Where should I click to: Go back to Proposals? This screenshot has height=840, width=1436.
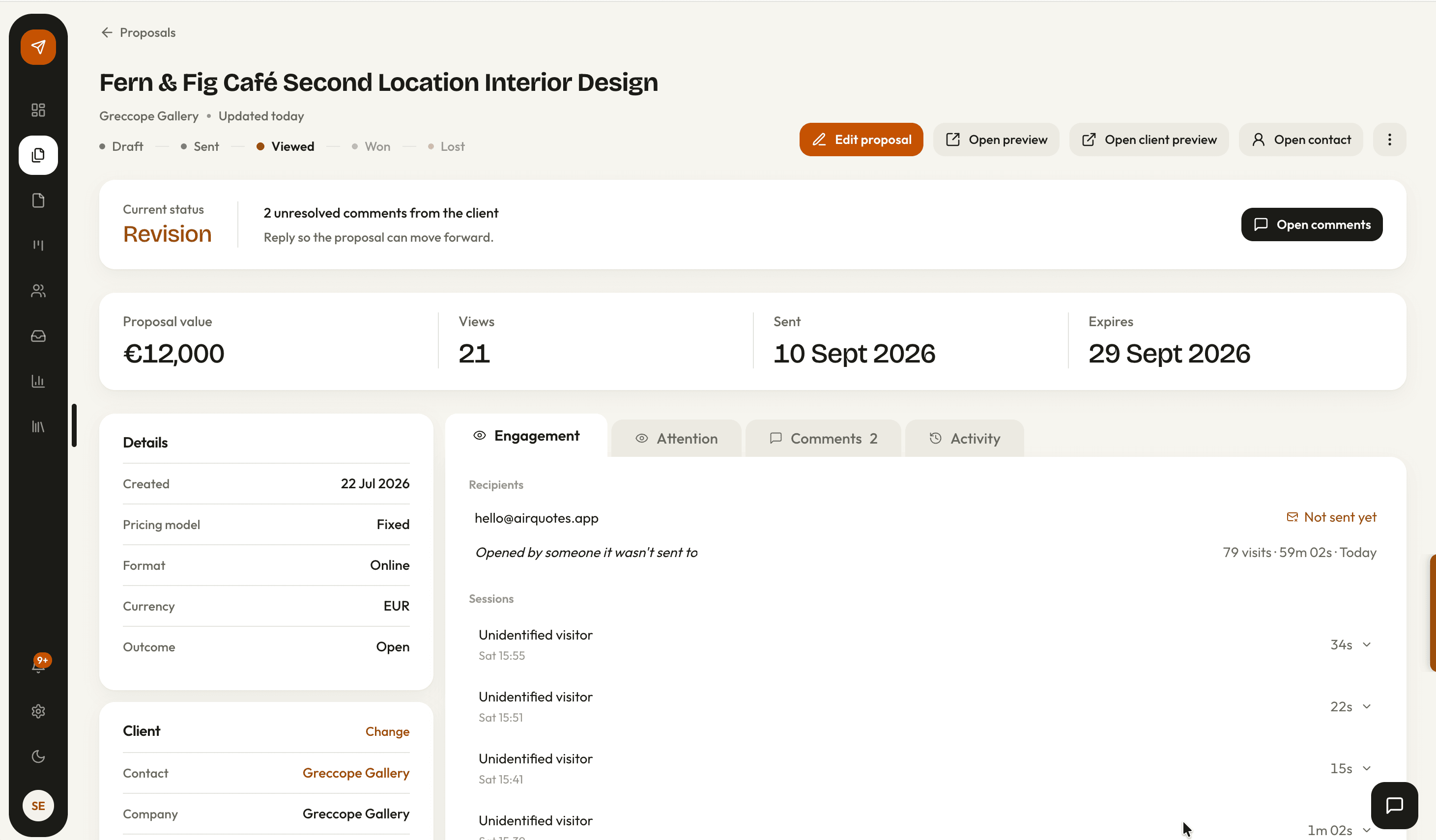coord(138,32)
